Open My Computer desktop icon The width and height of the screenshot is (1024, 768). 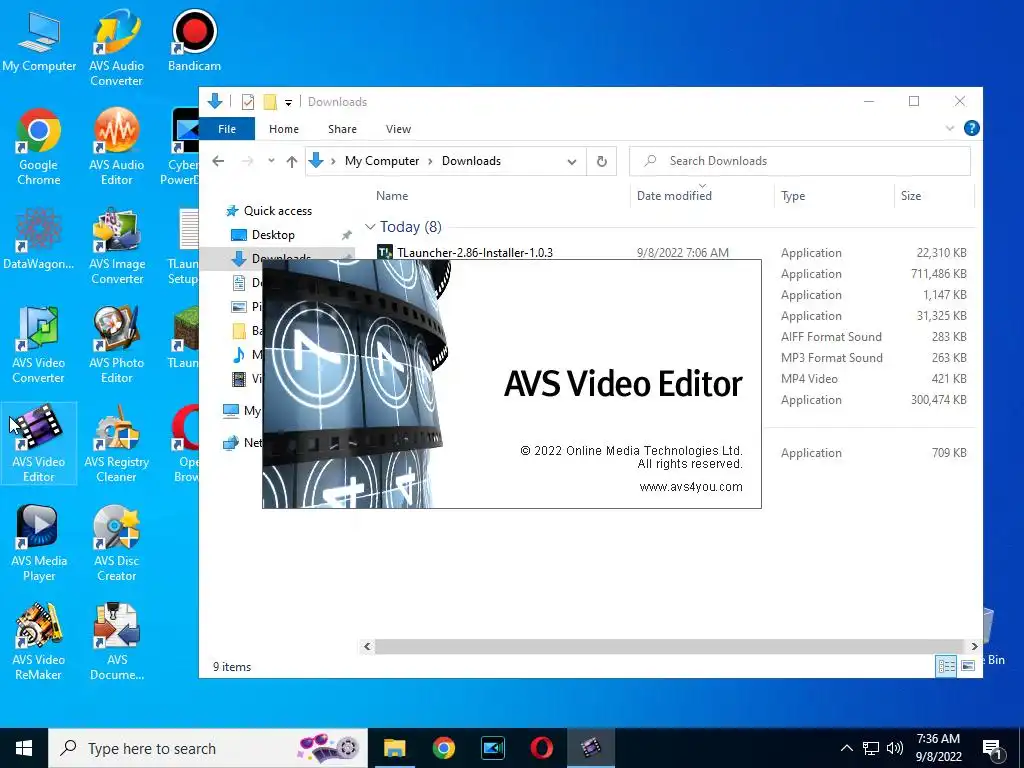tap(39, 42)
